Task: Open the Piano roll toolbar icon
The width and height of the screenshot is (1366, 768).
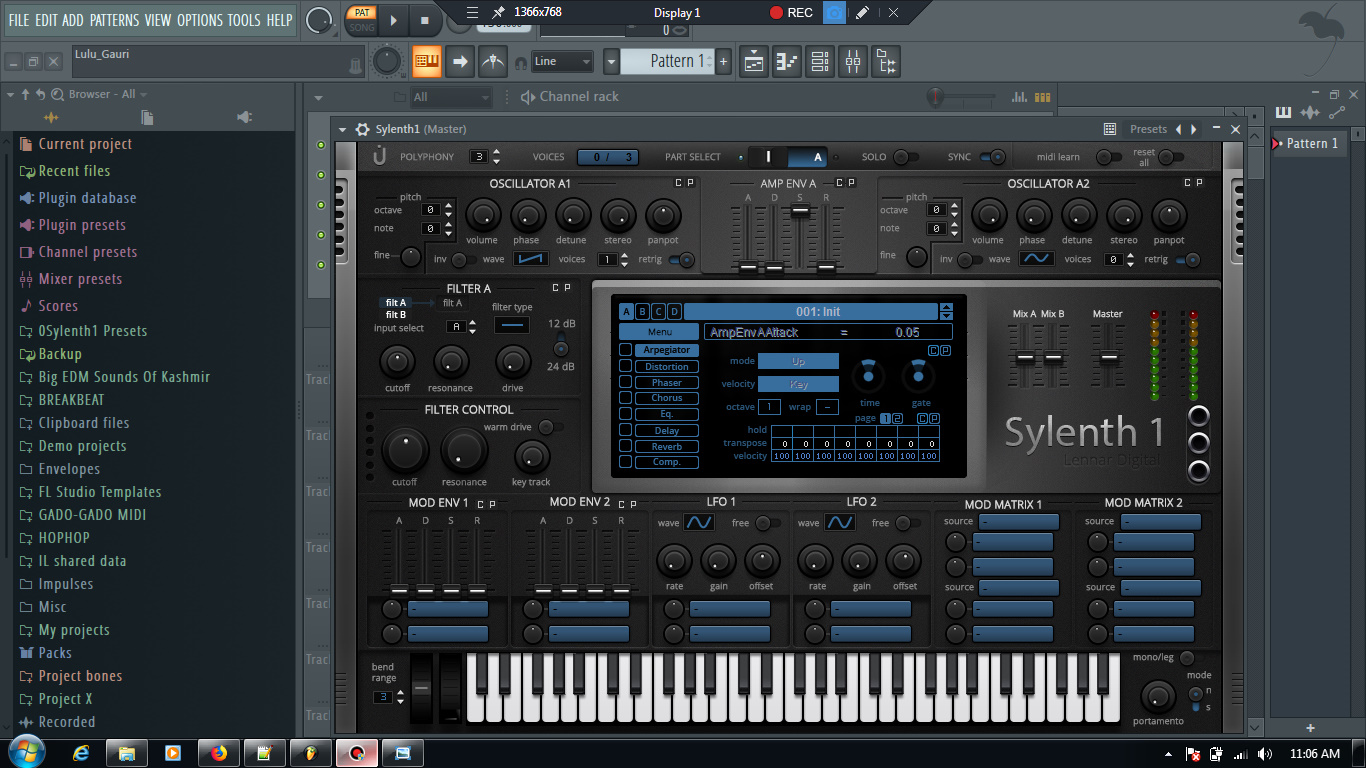Action: click(787, 61)
